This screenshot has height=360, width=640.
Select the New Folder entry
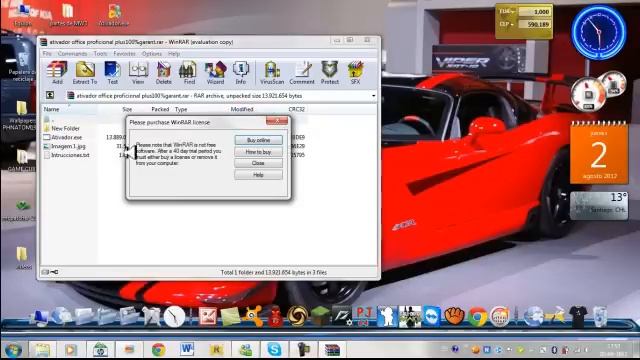61,128
